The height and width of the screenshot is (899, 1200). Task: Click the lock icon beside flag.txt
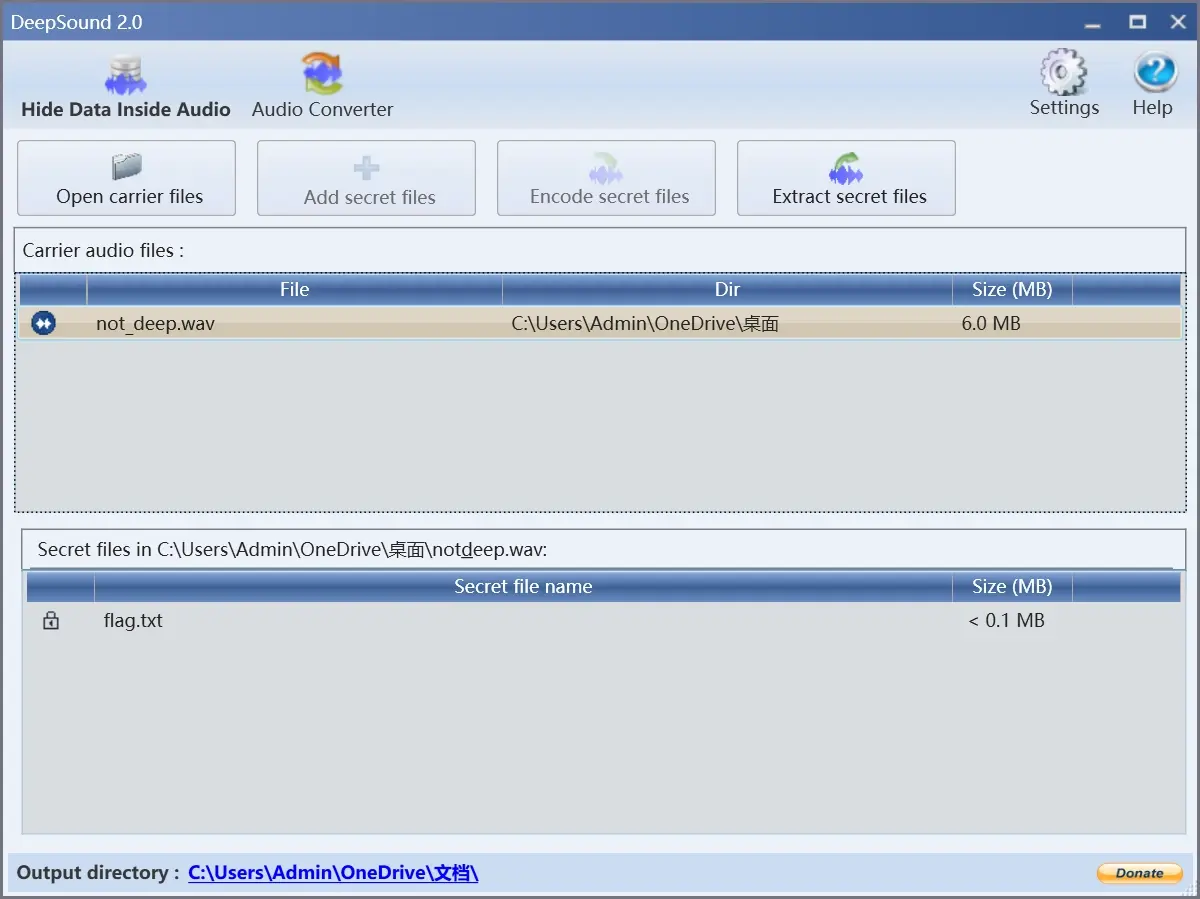click(x=51, y=621)
